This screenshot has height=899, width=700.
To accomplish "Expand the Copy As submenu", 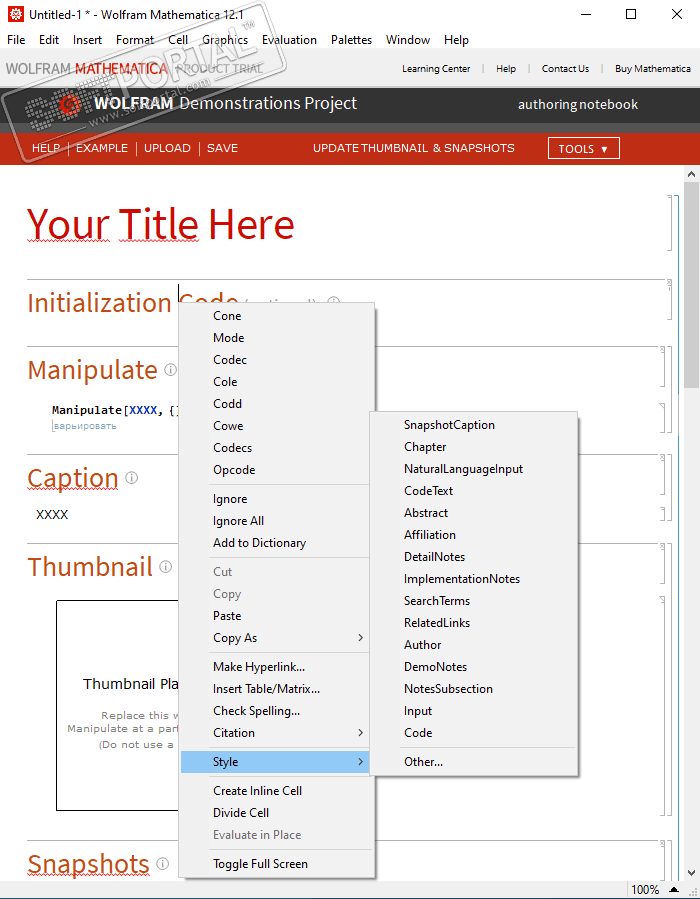I will [277, 638].
